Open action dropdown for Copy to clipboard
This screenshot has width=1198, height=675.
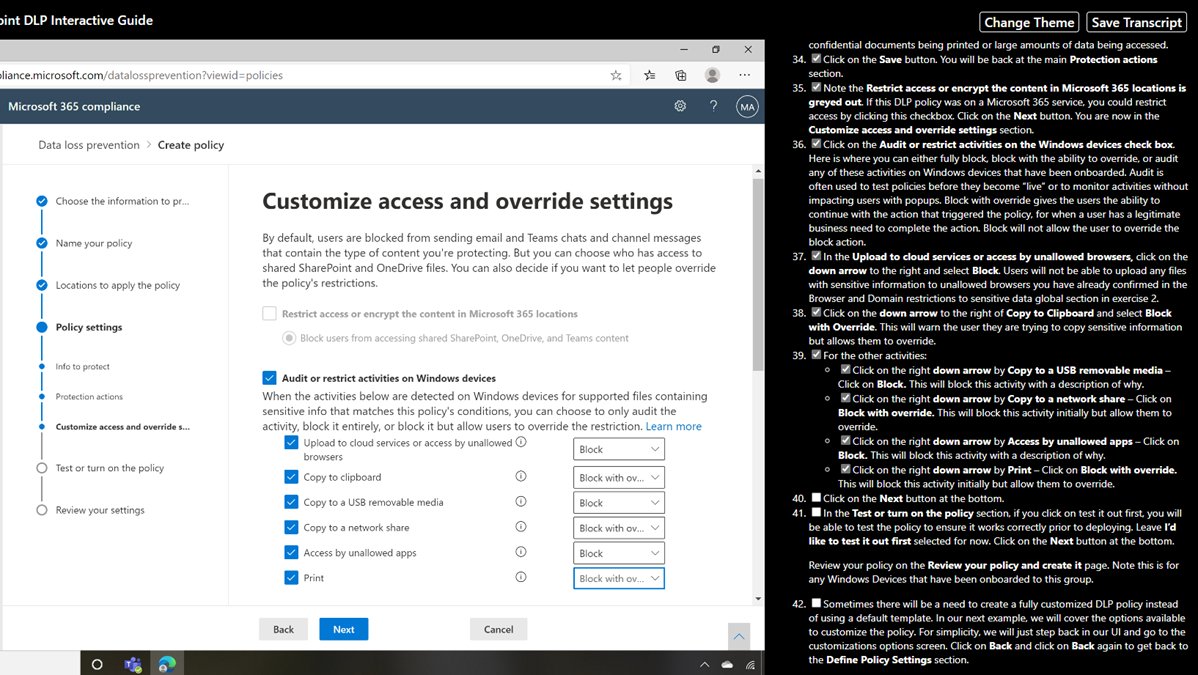[x=619, y=477]
